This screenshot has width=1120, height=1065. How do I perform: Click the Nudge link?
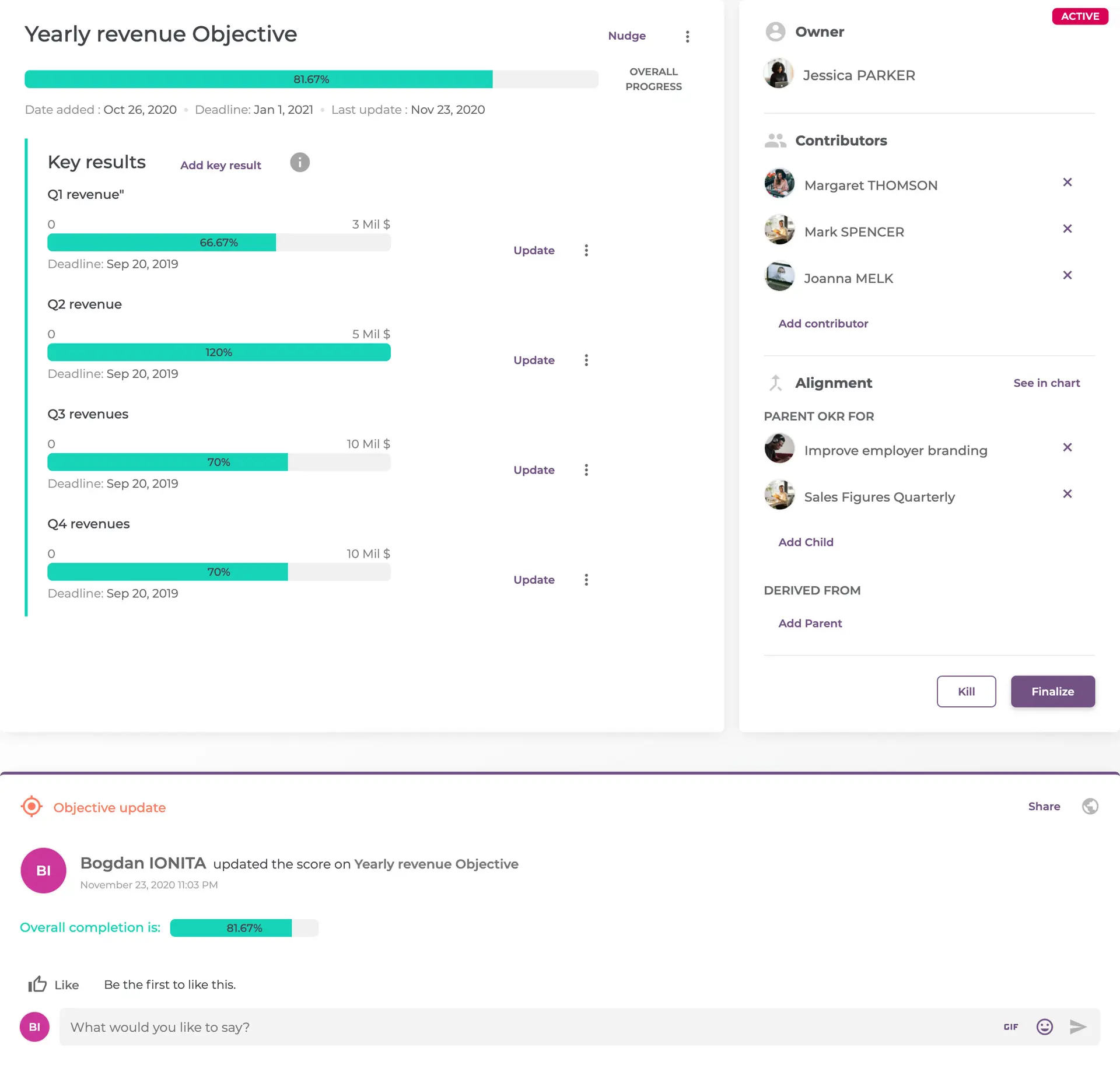[x=626, y=36]
